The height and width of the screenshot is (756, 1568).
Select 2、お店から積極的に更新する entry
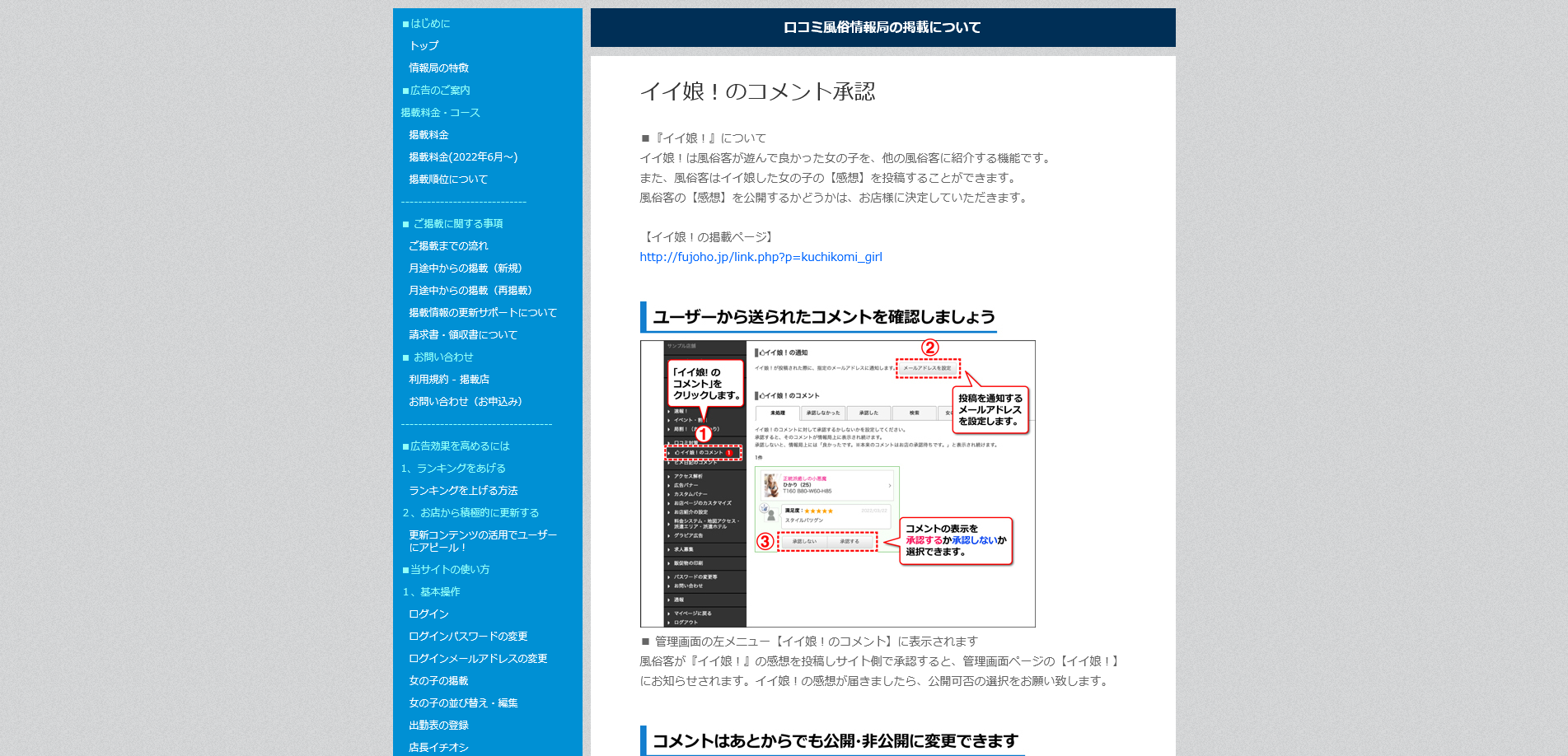pos(470,512)
